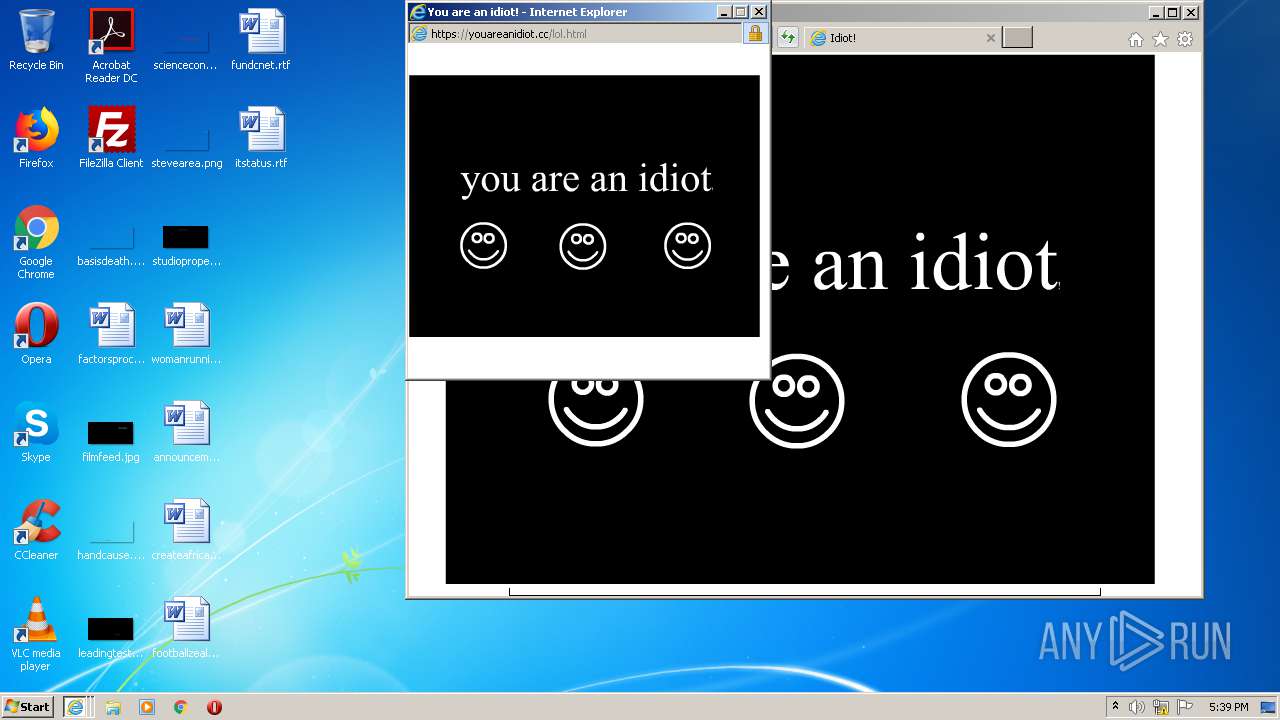Open the Opera desktop shortcut
This screenshot has height=720, width=1280.
click(x=36, y=334)
